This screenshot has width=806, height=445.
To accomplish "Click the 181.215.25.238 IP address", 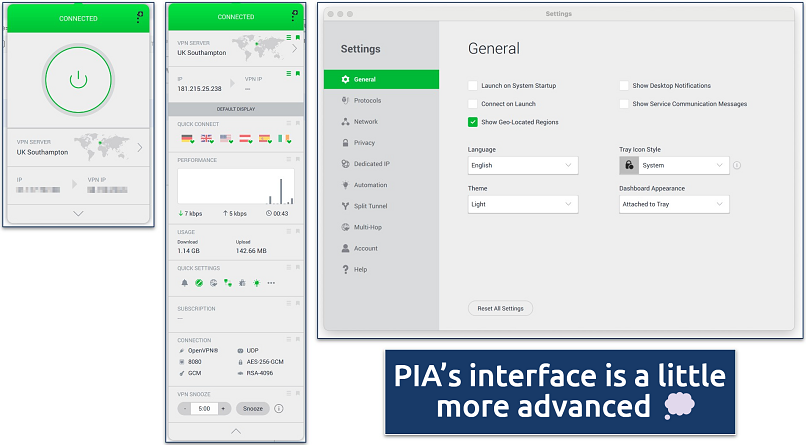I will tap(199, 88).
